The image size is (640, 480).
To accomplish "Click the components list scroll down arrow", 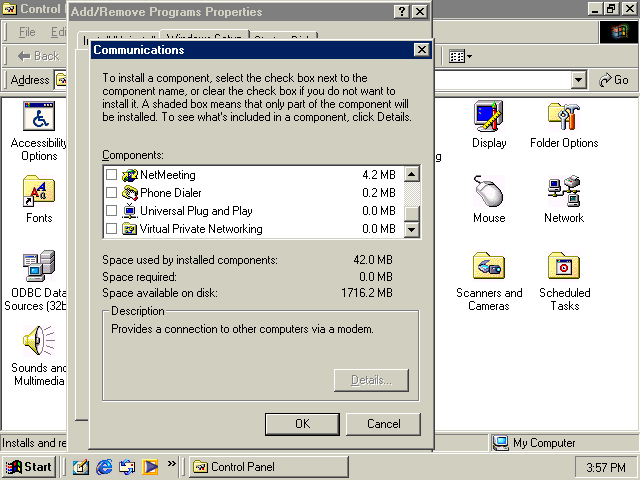I will (x=412, y=230).
